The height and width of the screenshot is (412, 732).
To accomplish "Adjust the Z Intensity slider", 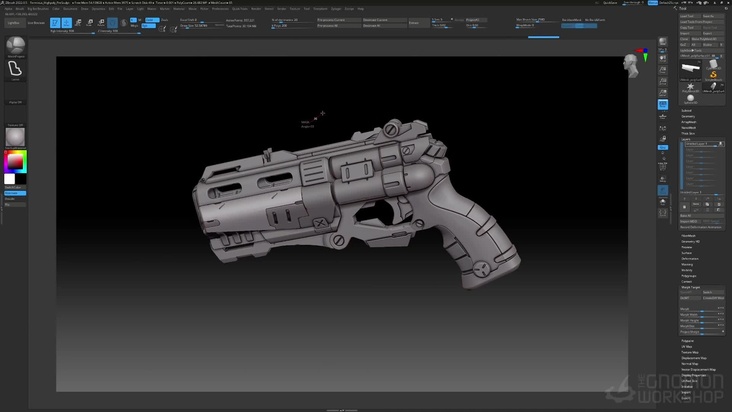I will point(119,31).
